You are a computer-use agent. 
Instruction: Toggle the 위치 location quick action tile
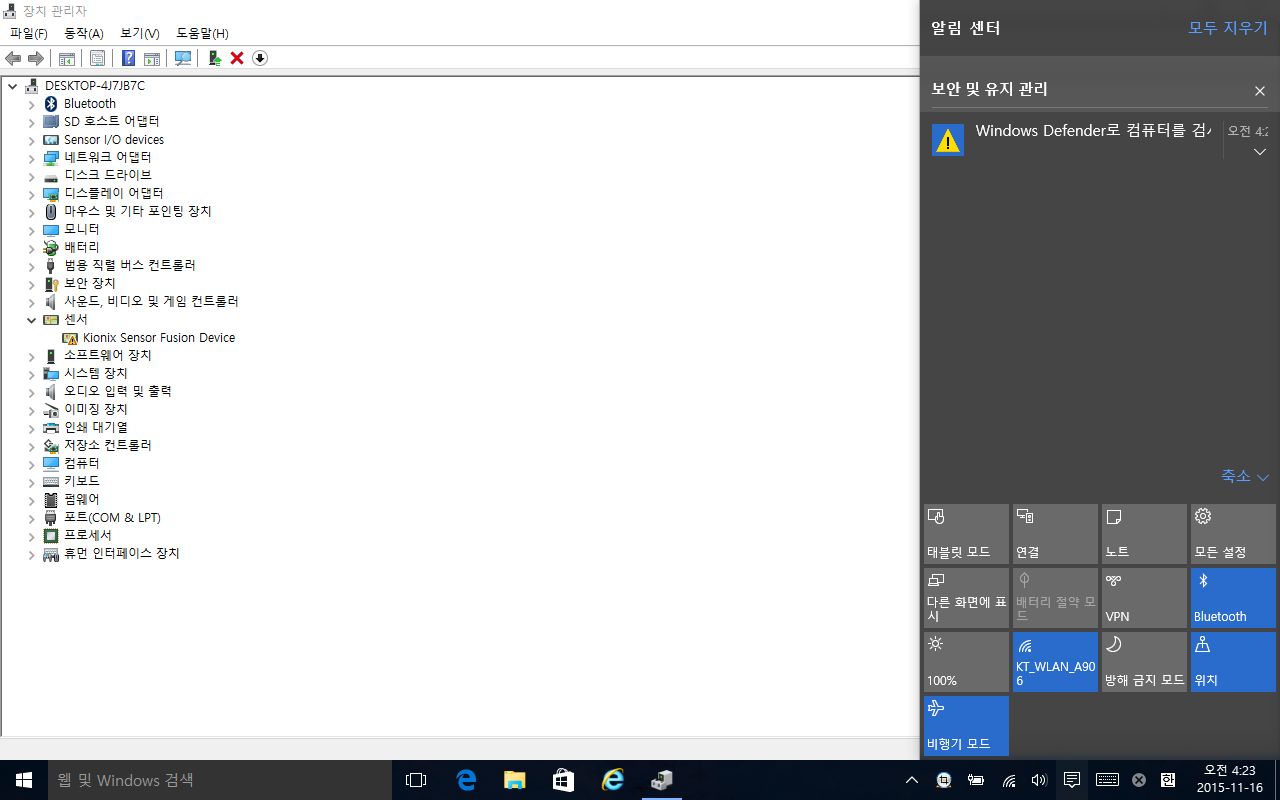(1233, 662)
